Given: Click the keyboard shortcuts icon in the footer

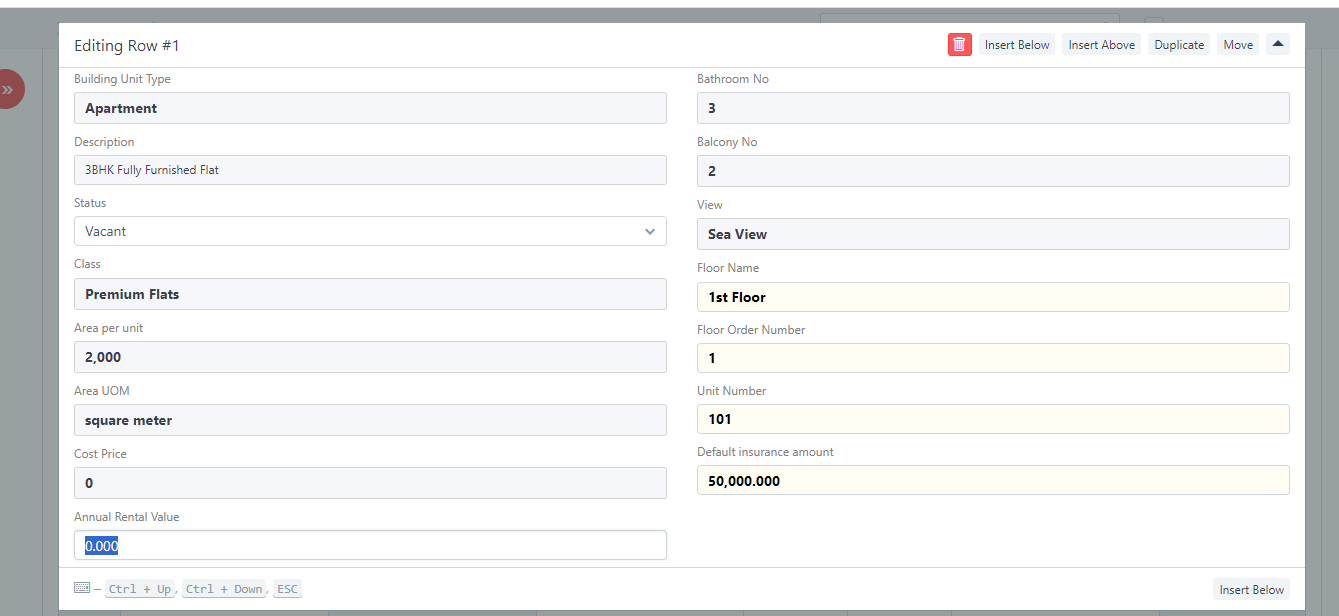Looking at the screenshot, I should tap(82, 589).
